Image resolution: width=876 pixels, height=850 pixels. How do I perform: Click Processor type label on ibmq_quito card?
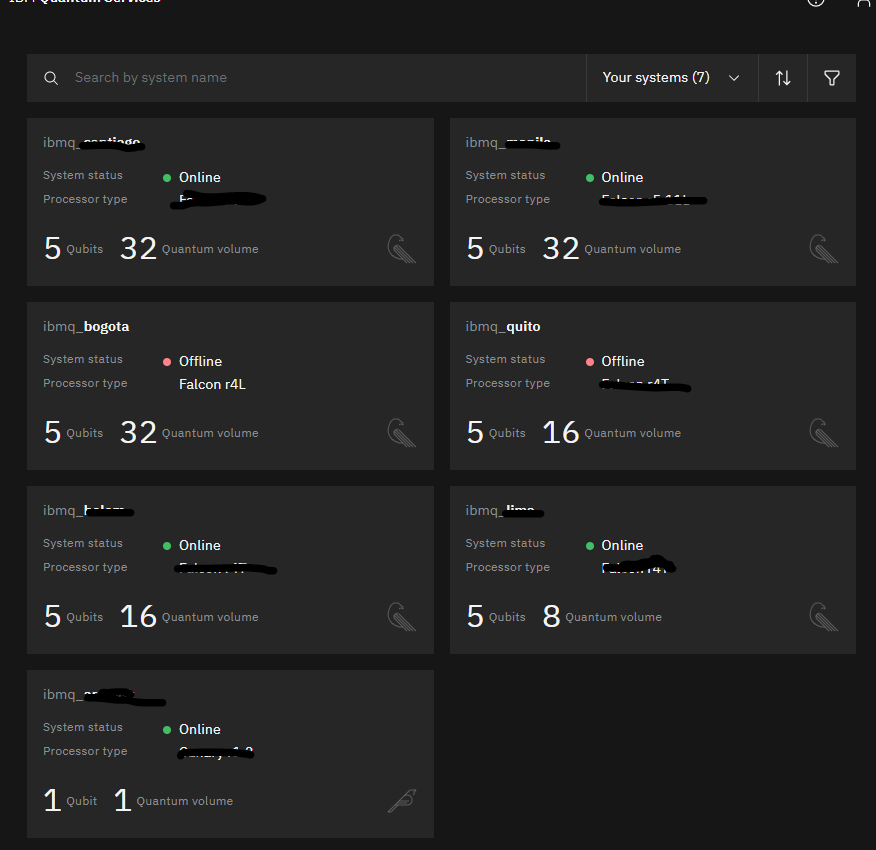(x=507, y=383)
